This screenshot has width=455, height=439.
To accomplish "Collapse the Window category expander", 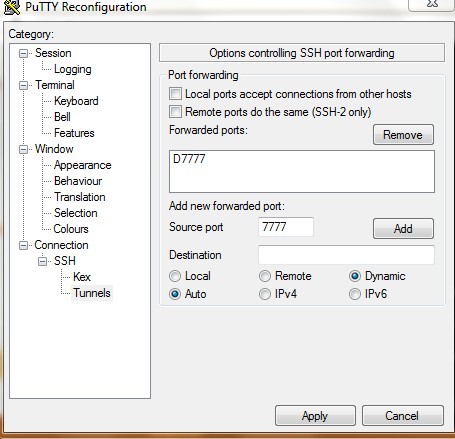I will click(x=23, y=149).
